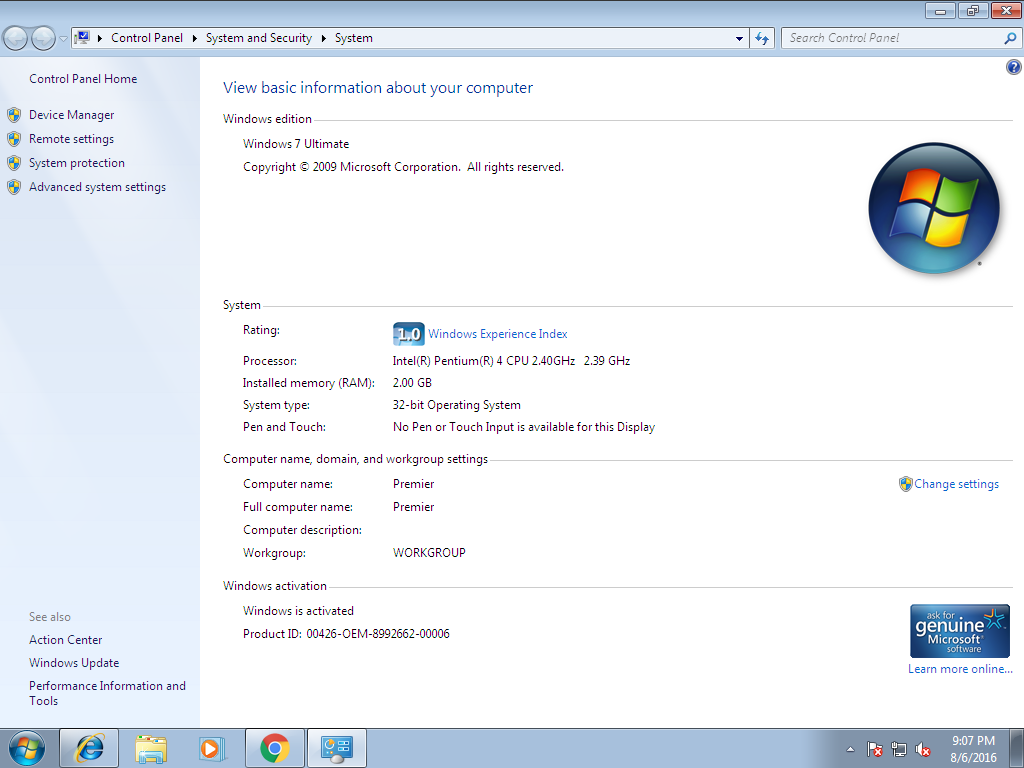1024x768 pixels.
Task: Select Control Panel in the breadcrumb
Action: point(147,38)
